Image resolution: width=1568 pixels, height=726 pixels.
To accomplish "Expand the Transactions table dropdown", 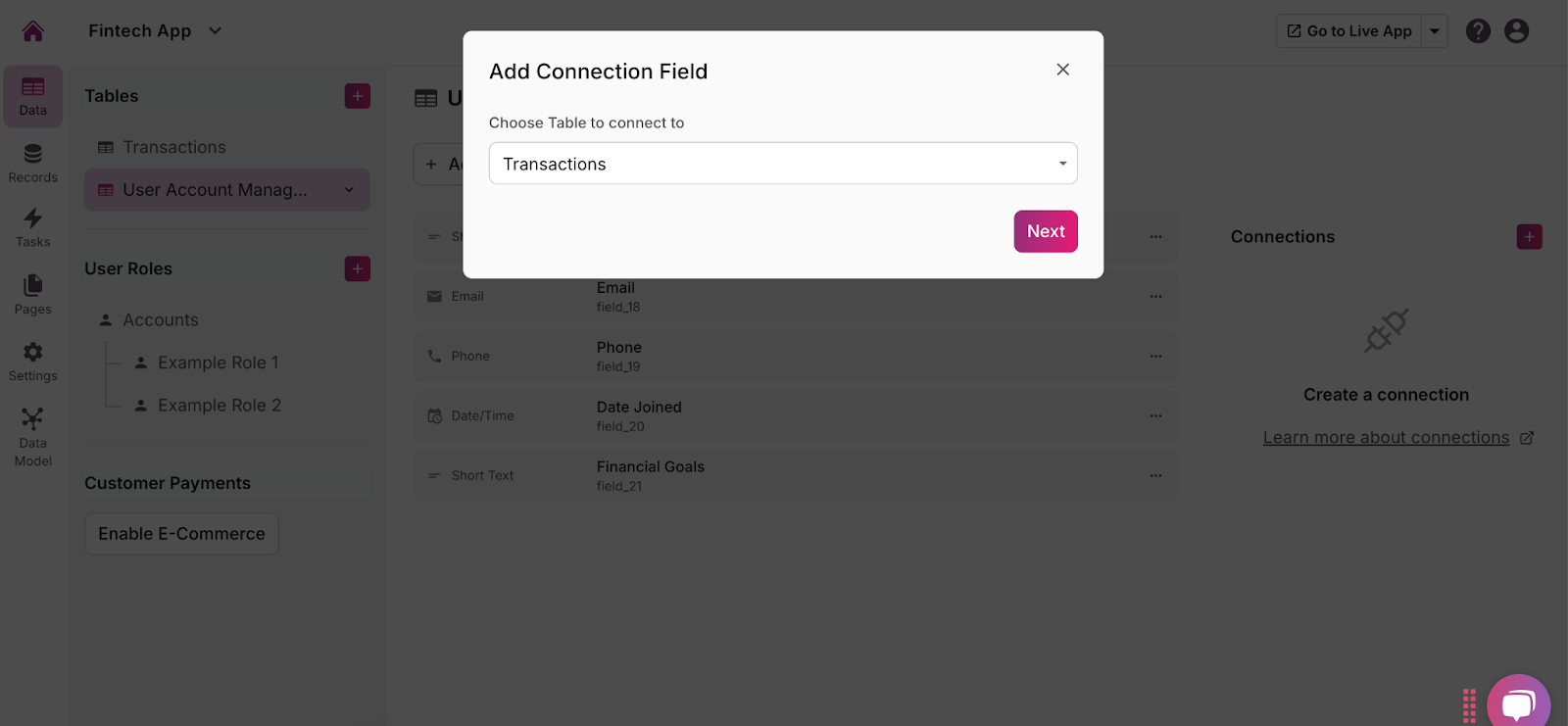I will (1062, 164).
